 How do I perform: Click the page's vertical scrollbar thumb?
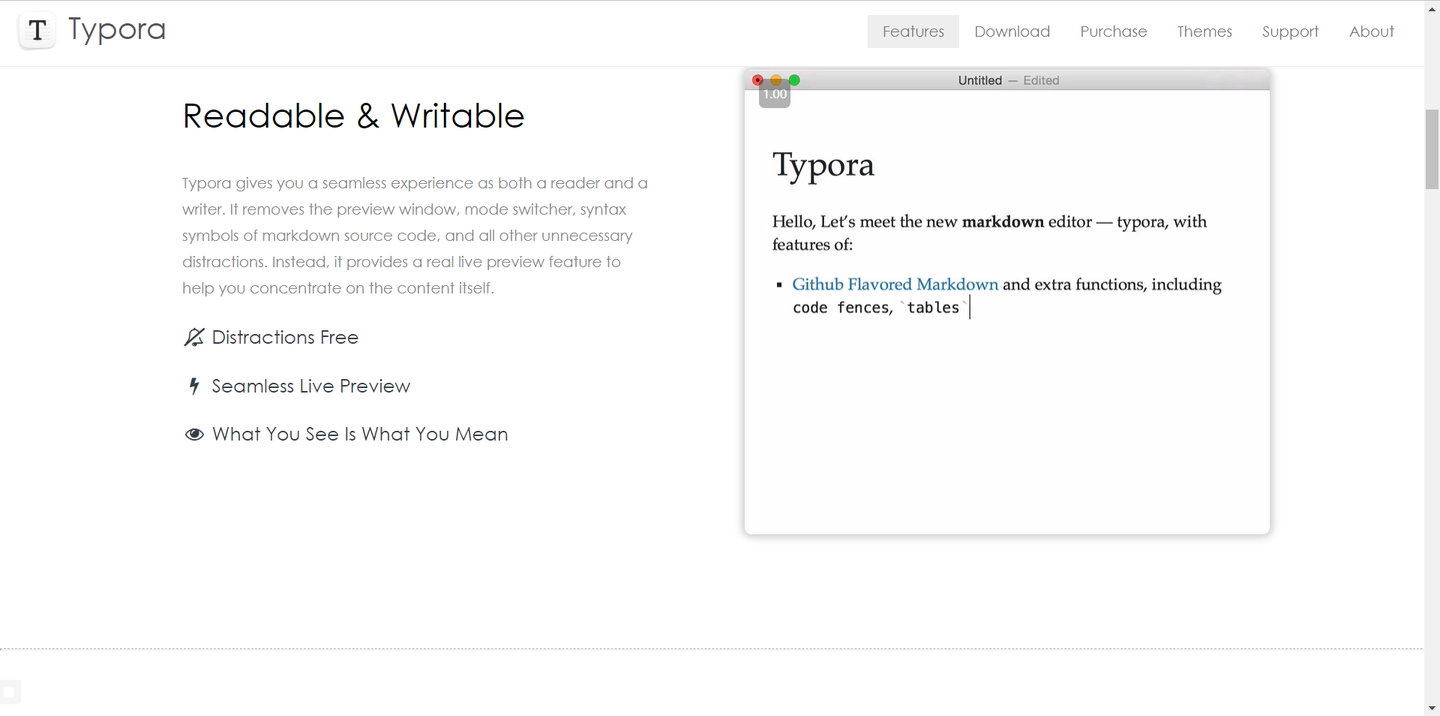click(1432, 148)
